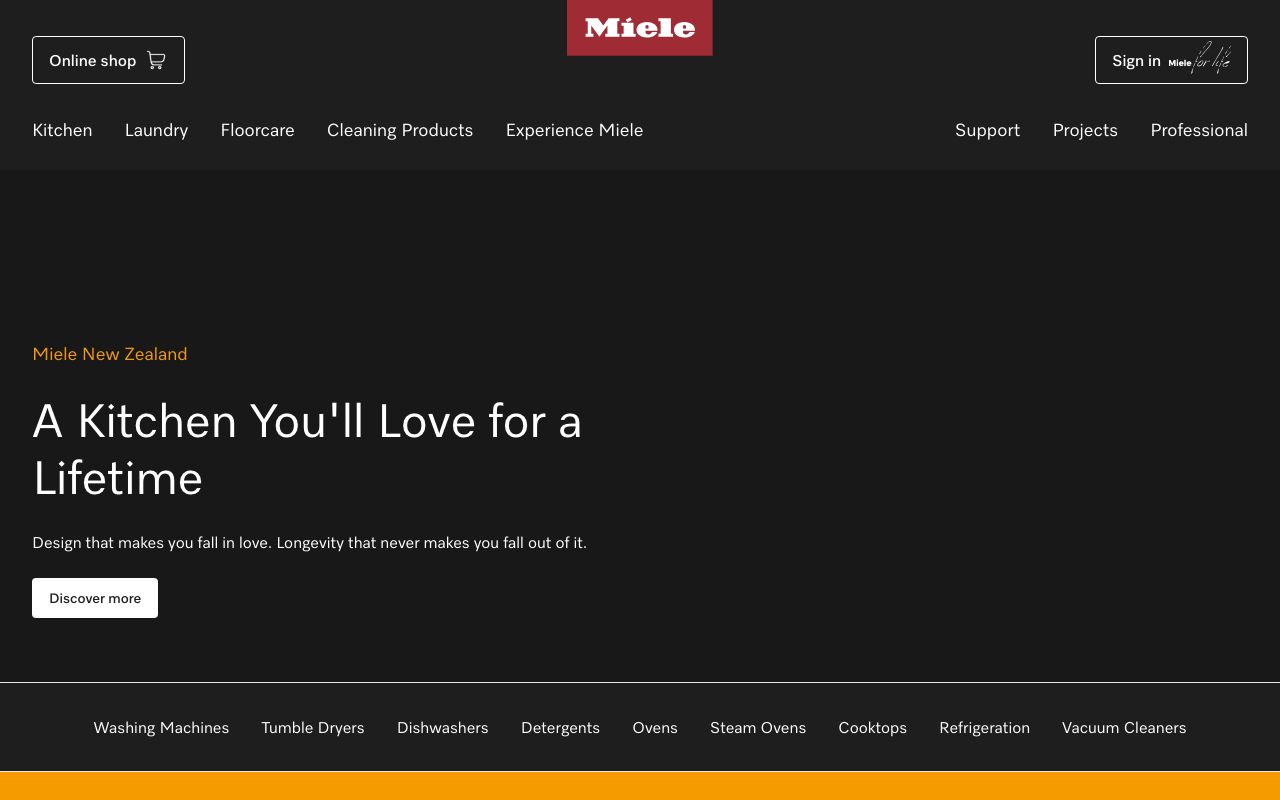
Task: Open the Laundry menu
Action: point(156,130)
